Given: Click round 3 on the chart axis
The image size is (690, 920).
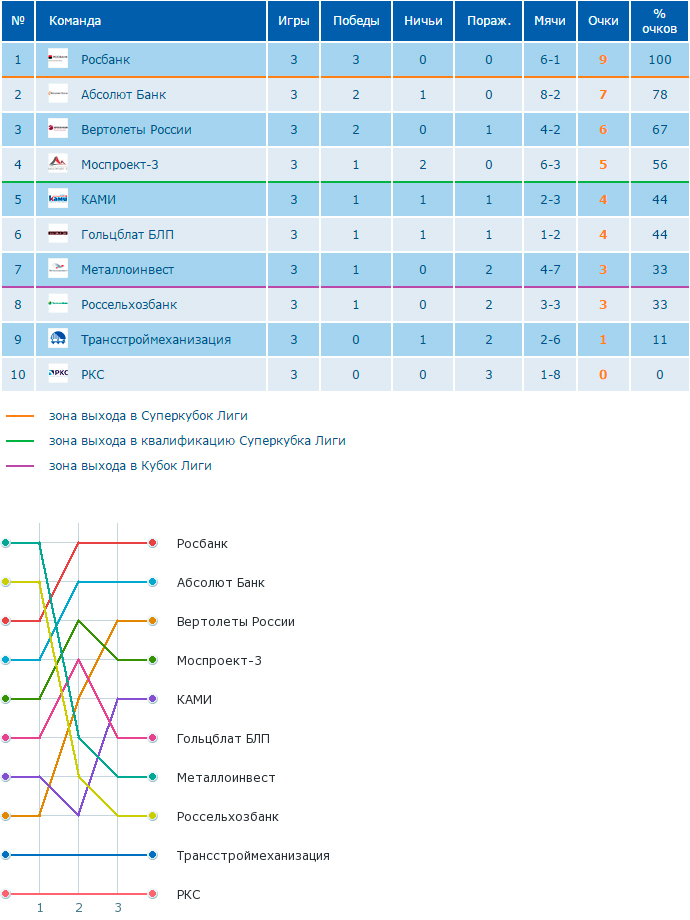Looking at the screenshot, I should [x=118, y=908].
